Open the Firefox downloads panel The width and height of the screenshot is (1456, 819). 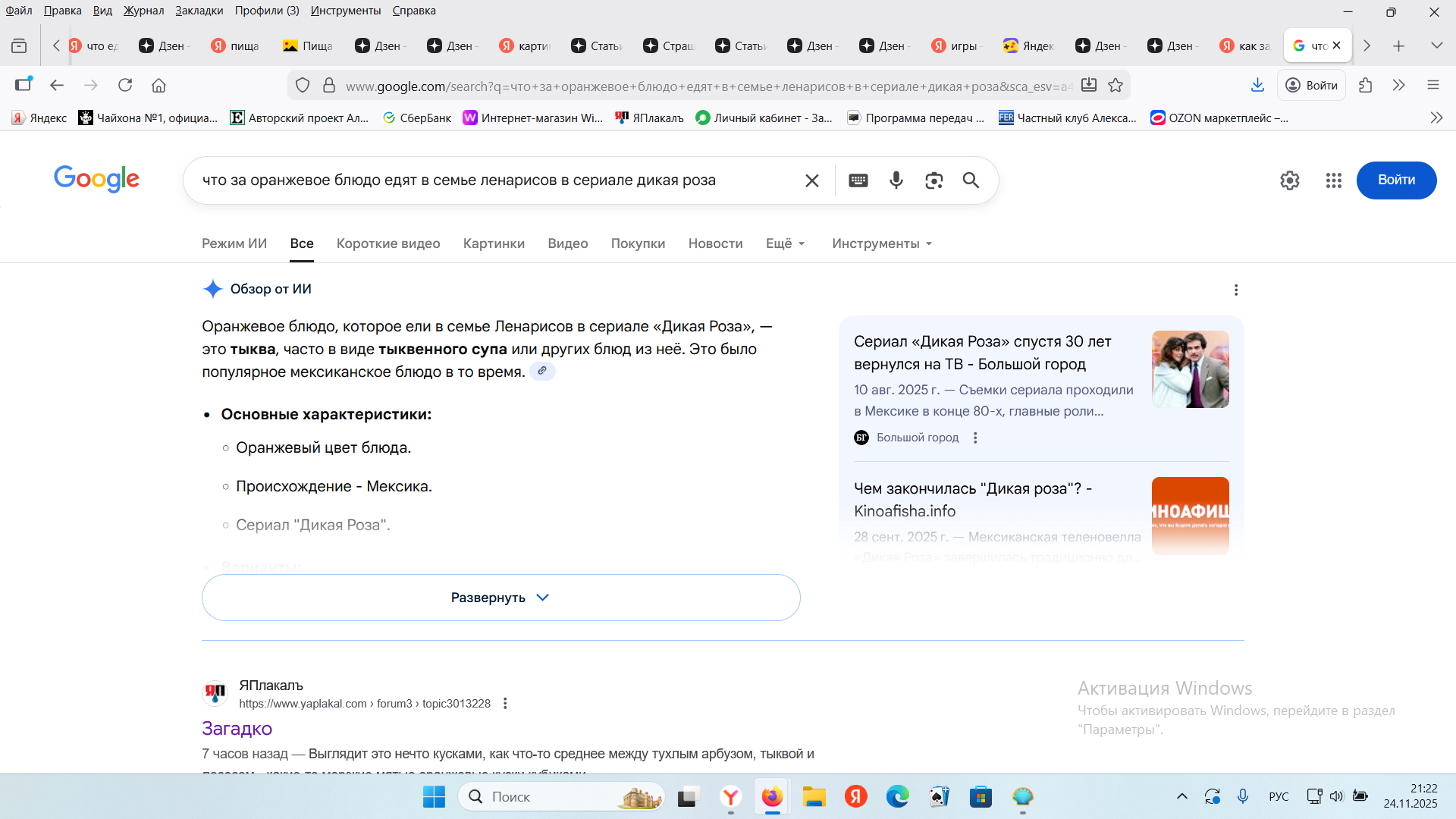1257,86
